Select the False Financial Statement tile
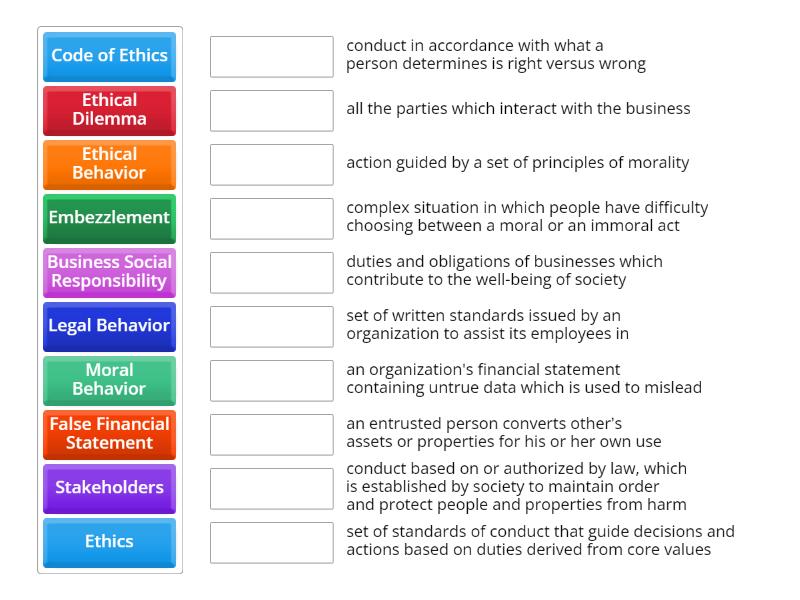Screen dimensions: 800x600 (109, 434)
